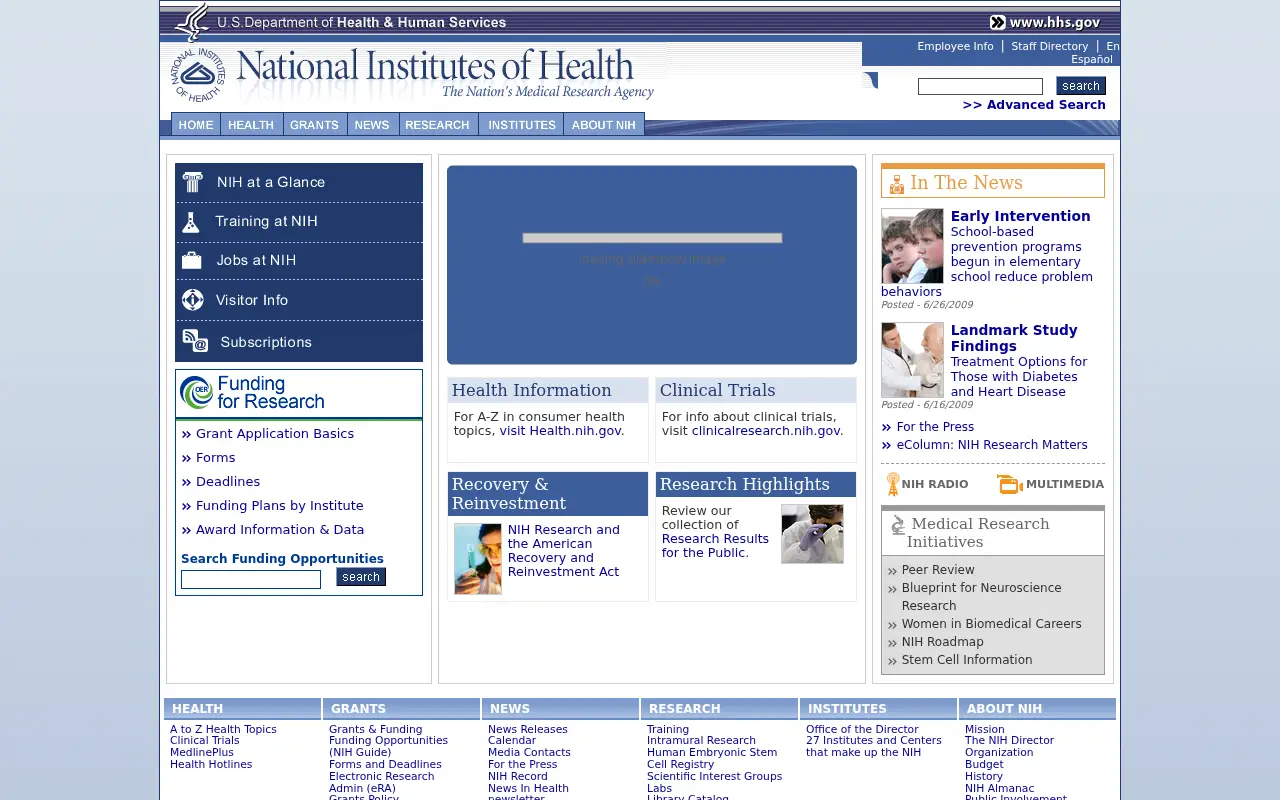Open the Peer Review initiative
The image size is (1280, 800).
tap(938, 570)
